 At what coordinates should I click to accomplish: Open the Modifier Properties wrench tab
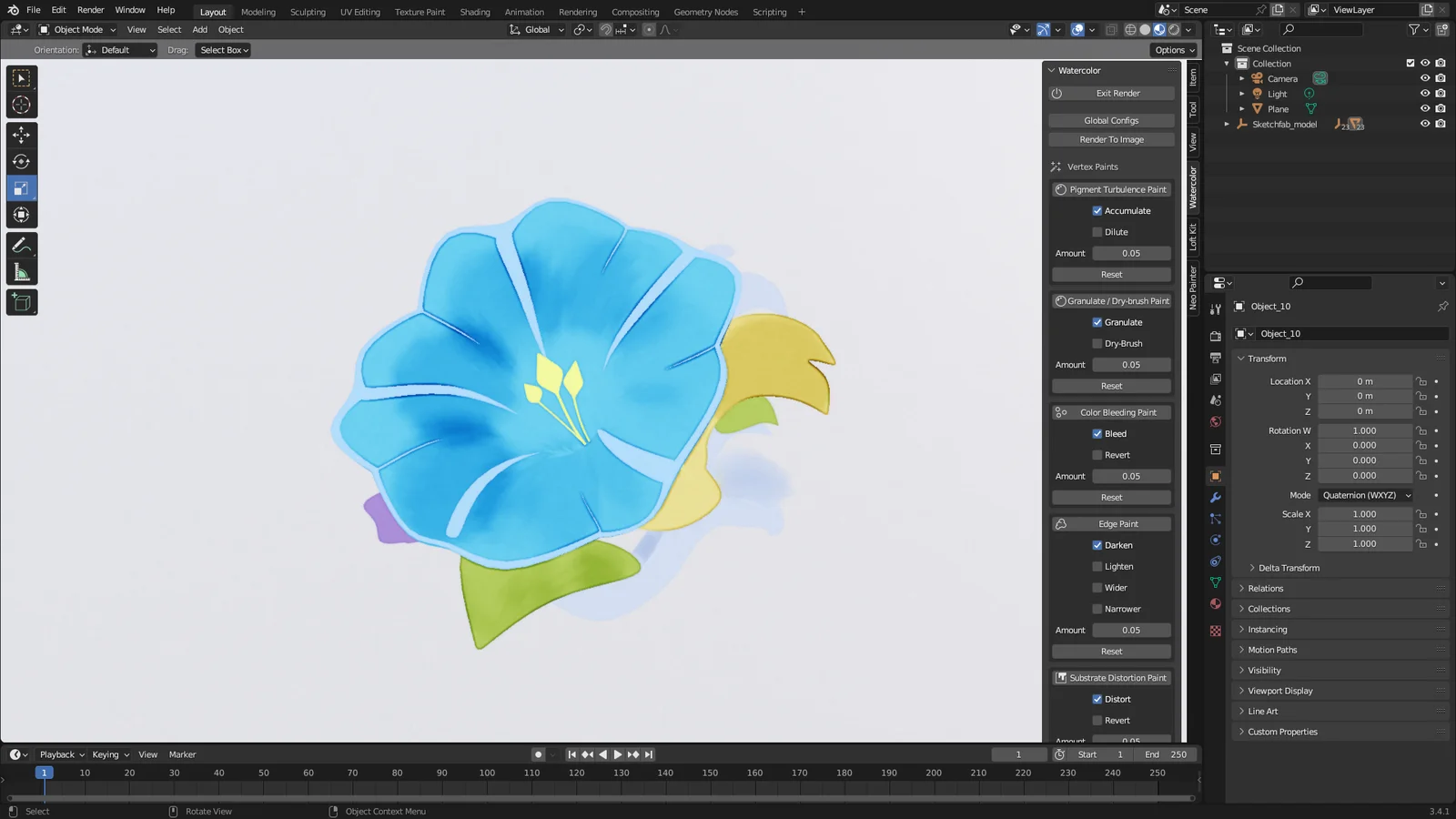1216,497
